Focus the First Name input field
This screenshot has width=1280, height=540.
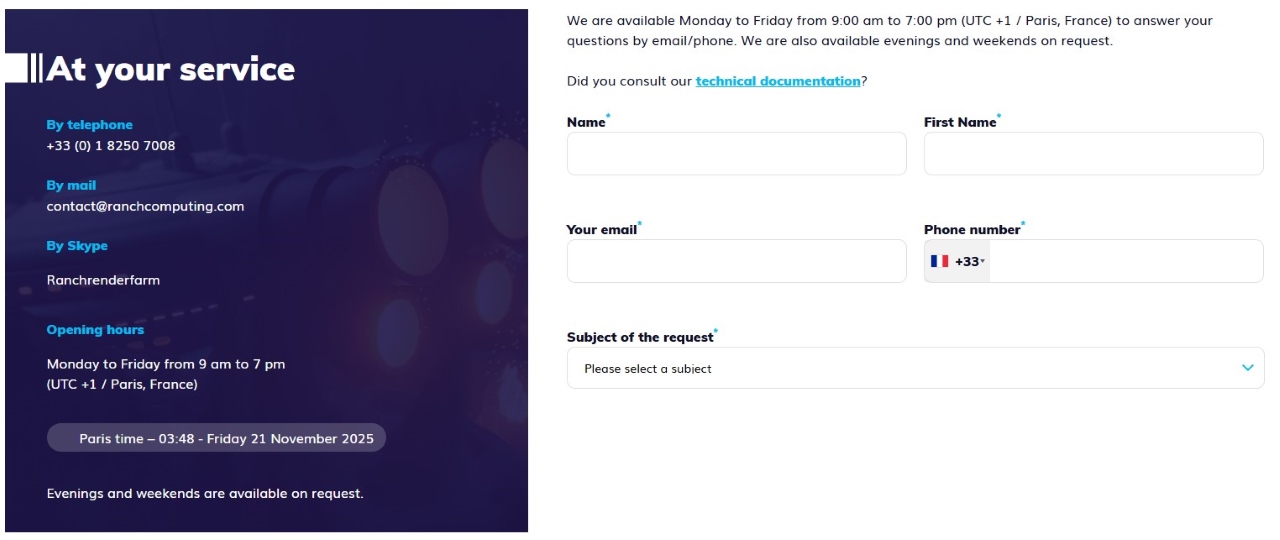click(1093, 154)
